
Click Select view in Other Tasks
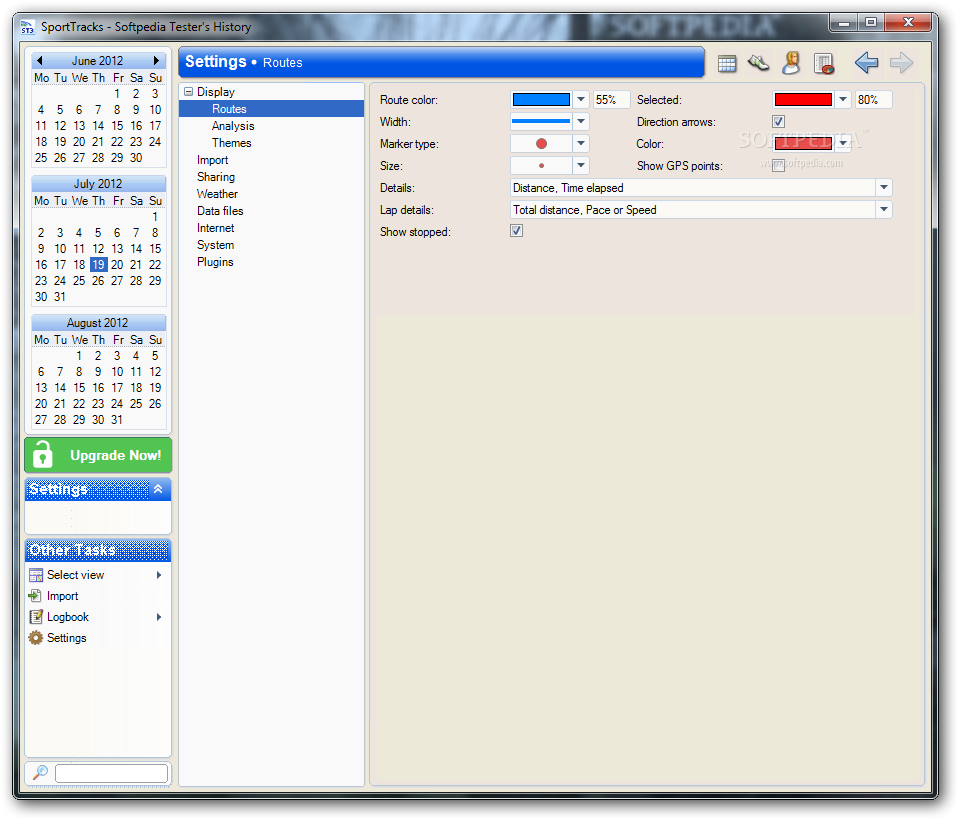(75, 575)
